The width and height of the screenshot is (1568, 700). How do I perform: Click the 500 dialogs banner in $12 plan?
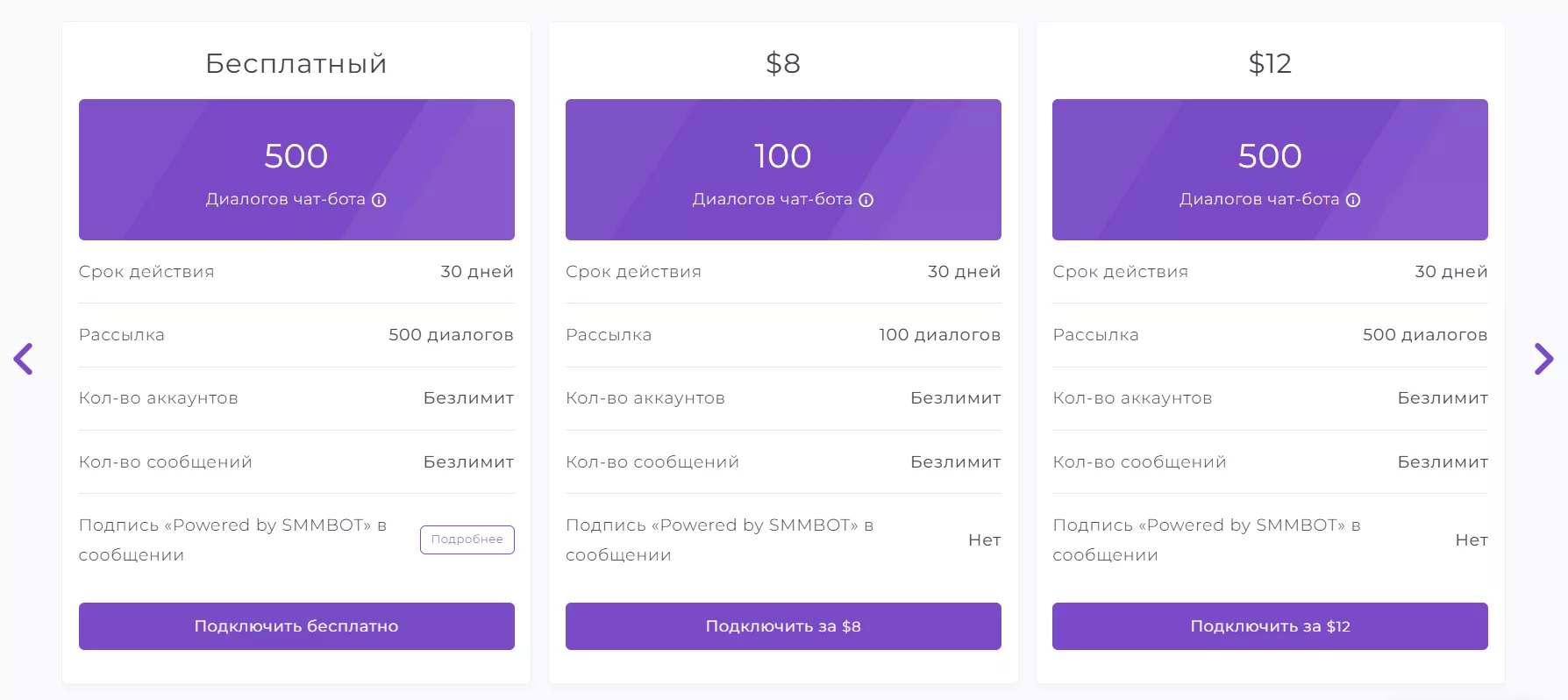click(x=1271, y=169)
